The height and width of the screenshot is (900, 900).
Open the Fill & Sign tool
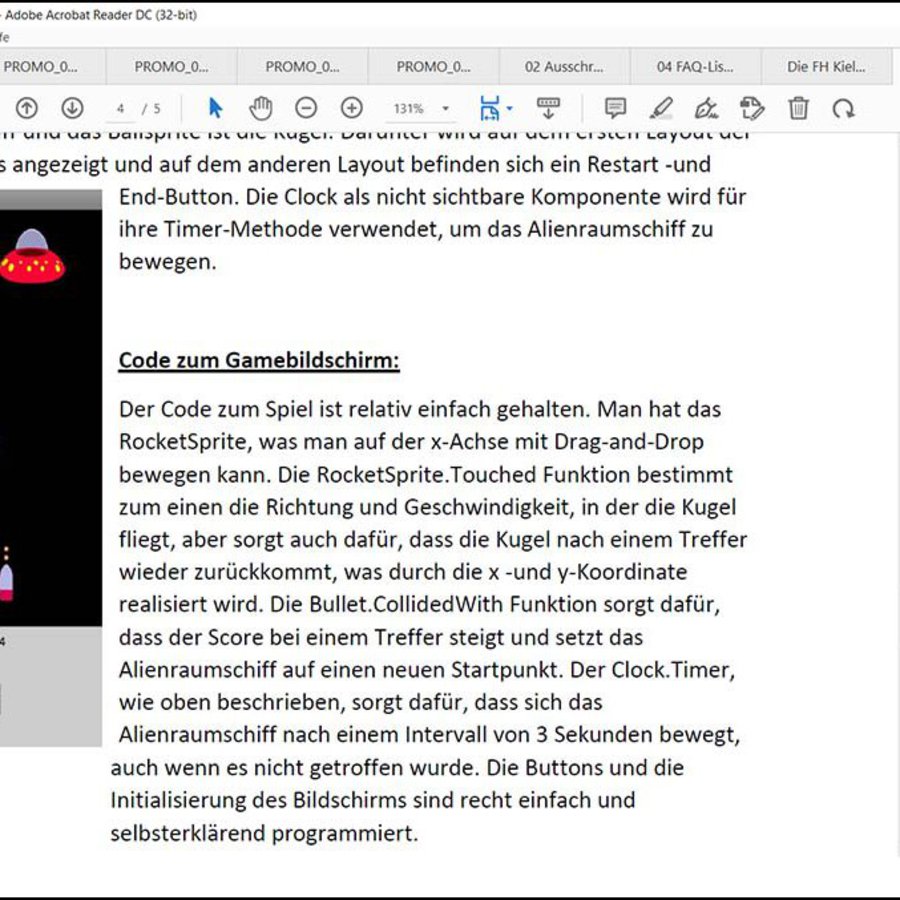point(710,107)
